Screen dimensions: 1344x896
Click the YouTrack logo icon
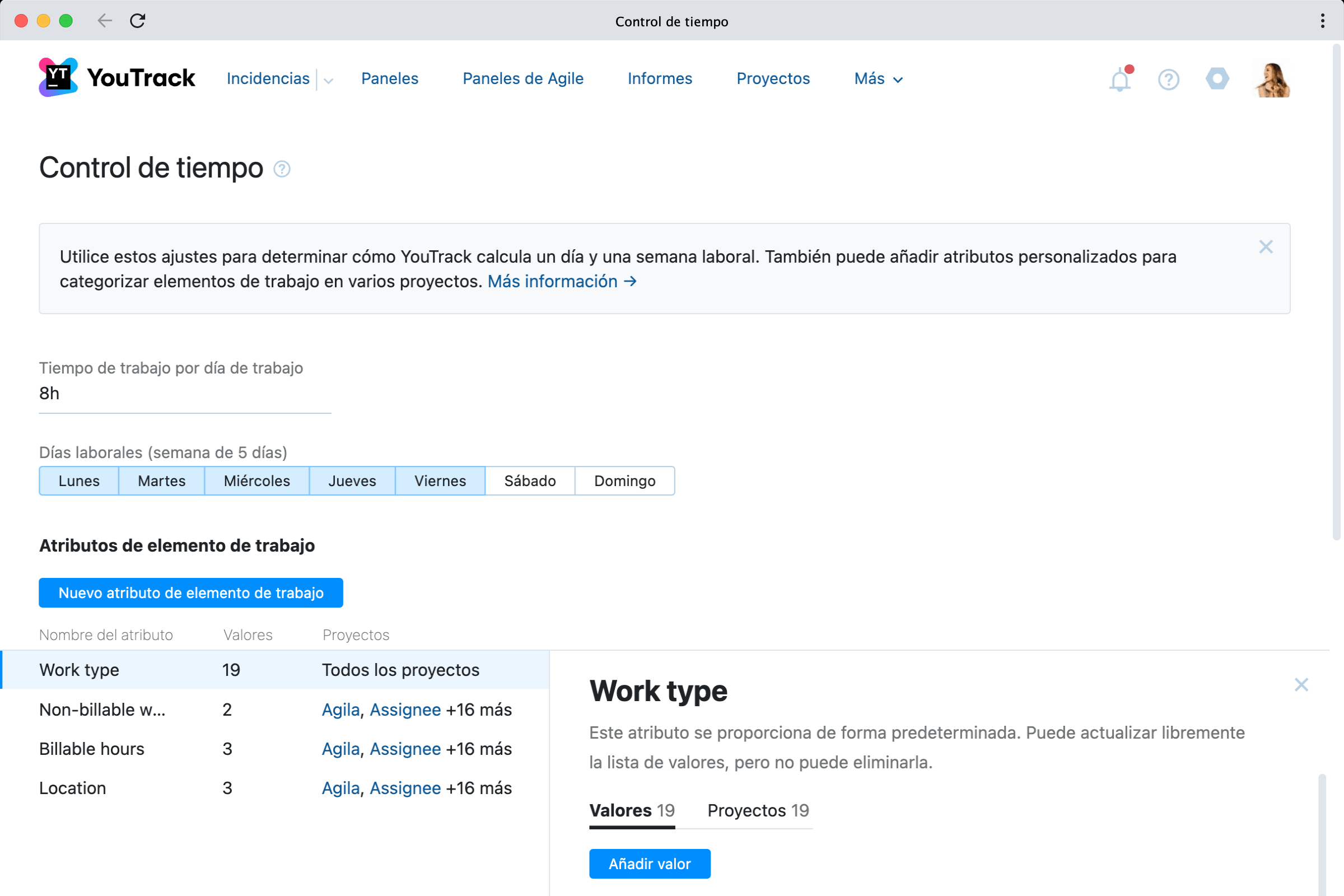pyautogui.click(x=58, y=78)
